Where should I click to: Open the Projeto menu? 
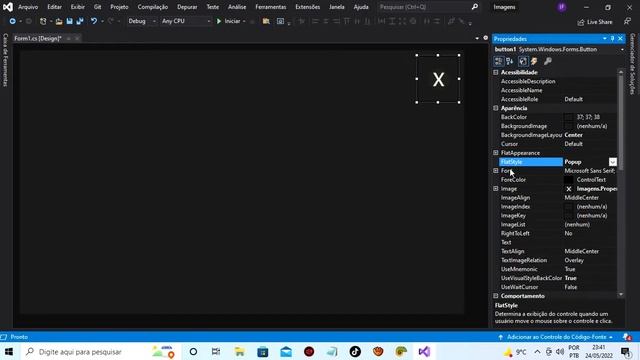[119, 7]
